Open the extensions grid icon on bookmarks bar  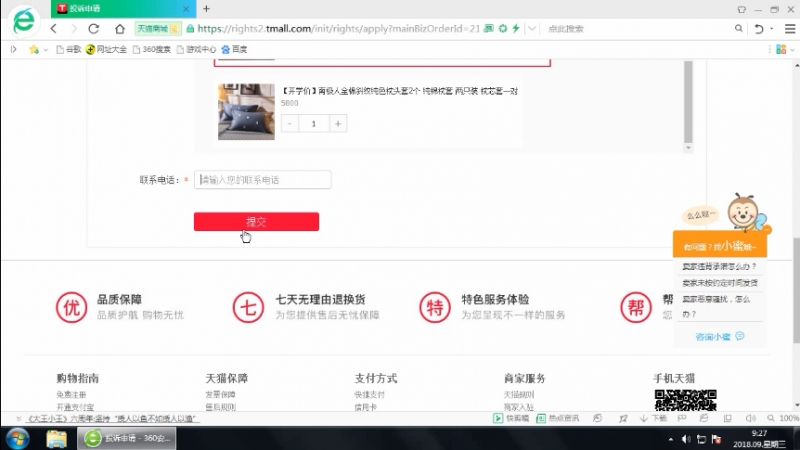781,49
